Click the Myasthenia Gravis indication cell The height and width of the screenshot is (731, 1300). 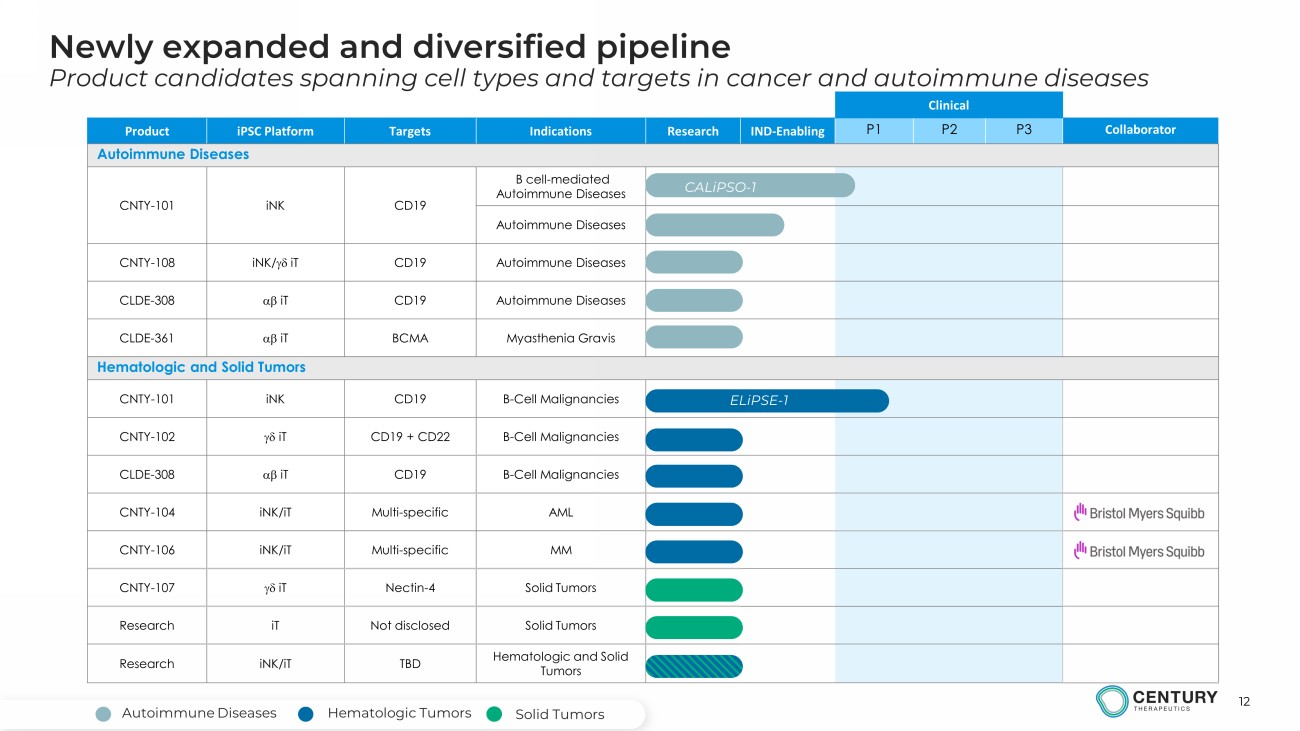click(561, 338)
